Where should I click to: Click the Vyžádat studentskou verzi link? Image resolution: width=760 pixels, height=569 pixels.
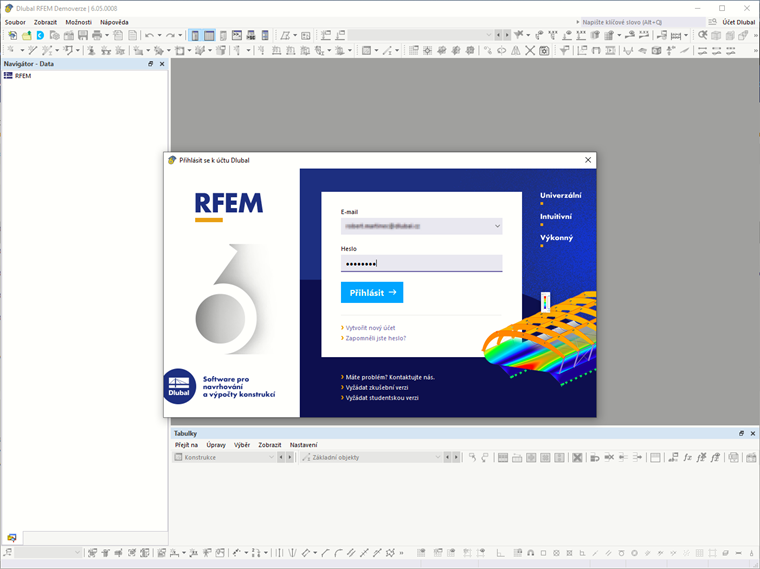point(382,398)
